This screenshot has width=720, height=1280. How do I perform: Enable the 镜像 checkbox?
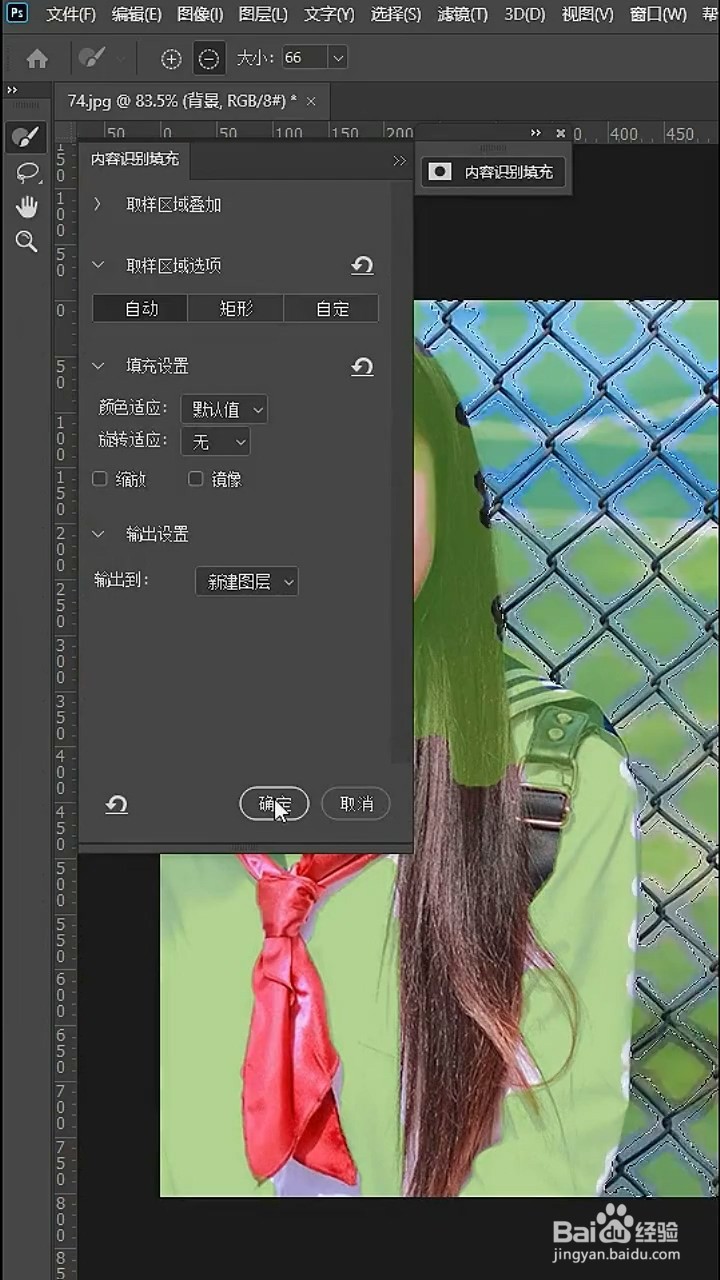click(x=196, y=479)
